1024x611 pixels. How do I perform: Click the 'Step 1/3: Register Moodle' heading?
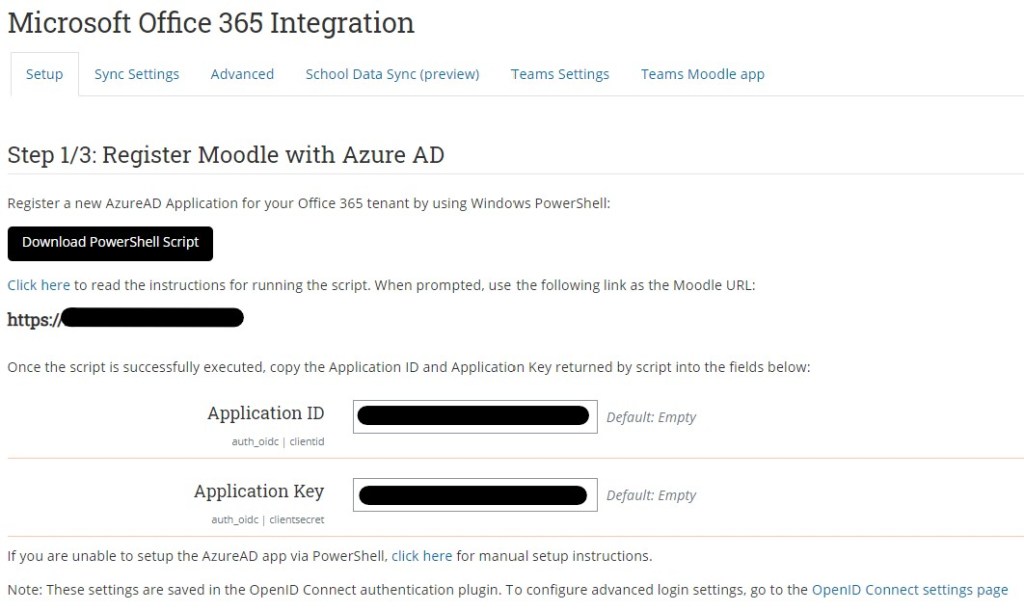pyautogui.click(x=225, y=155)
